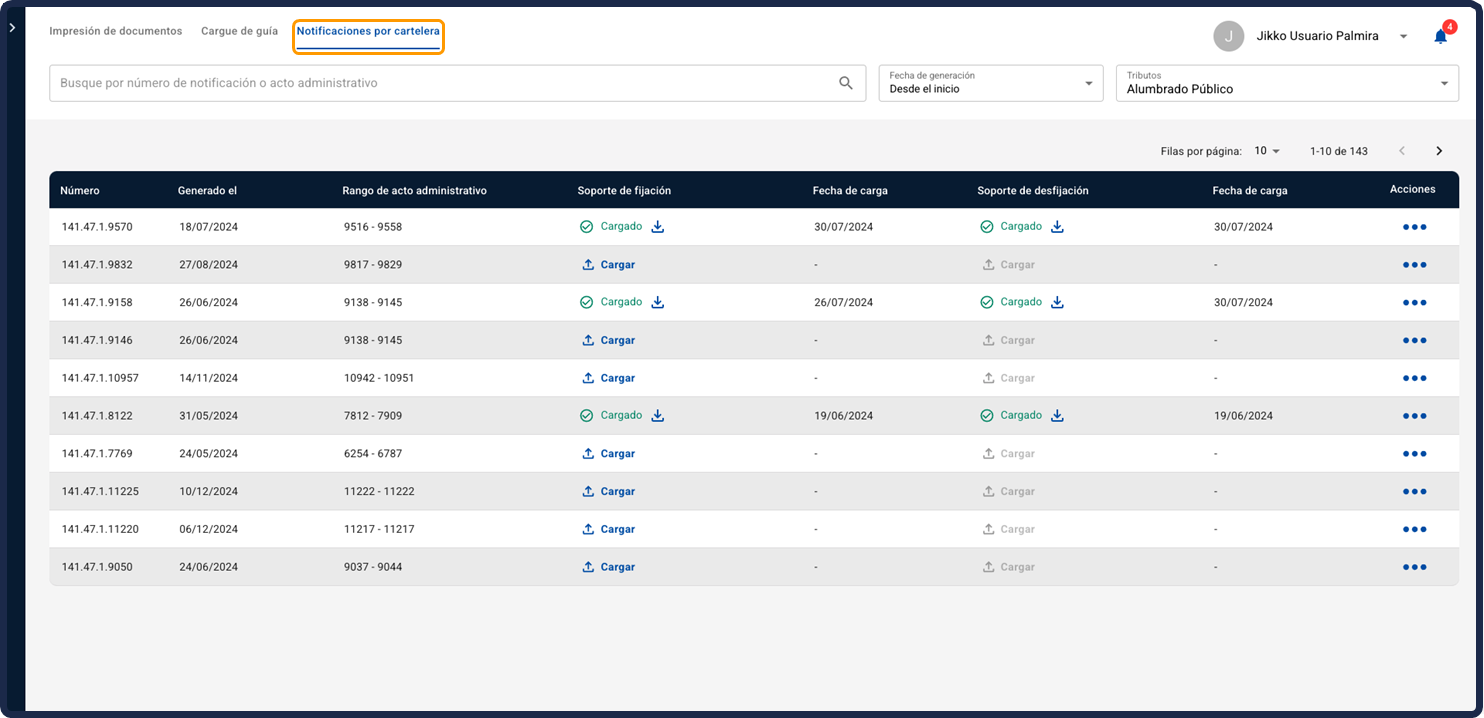The image size is (1484, 718).
Task: Open three-dot actions for row 141.47.1.9050
Action: (x=1414, y=567)
